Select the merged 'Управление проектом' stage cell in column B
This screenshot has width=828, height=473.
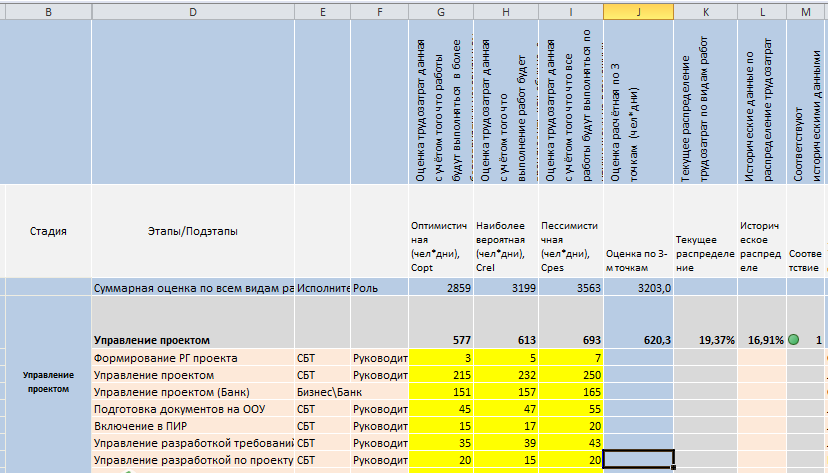[x=48, y=382]
